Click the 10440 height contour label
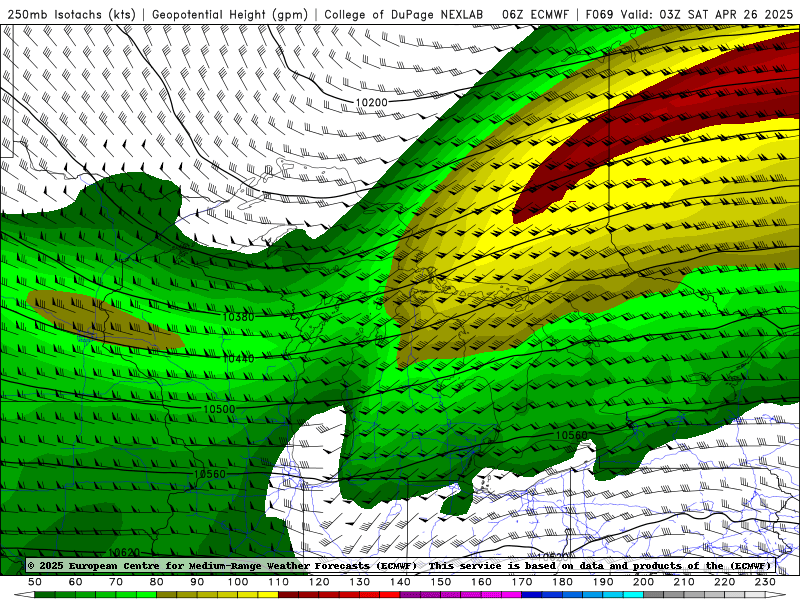The image size is (800, 600). click(x=238, y=359)
